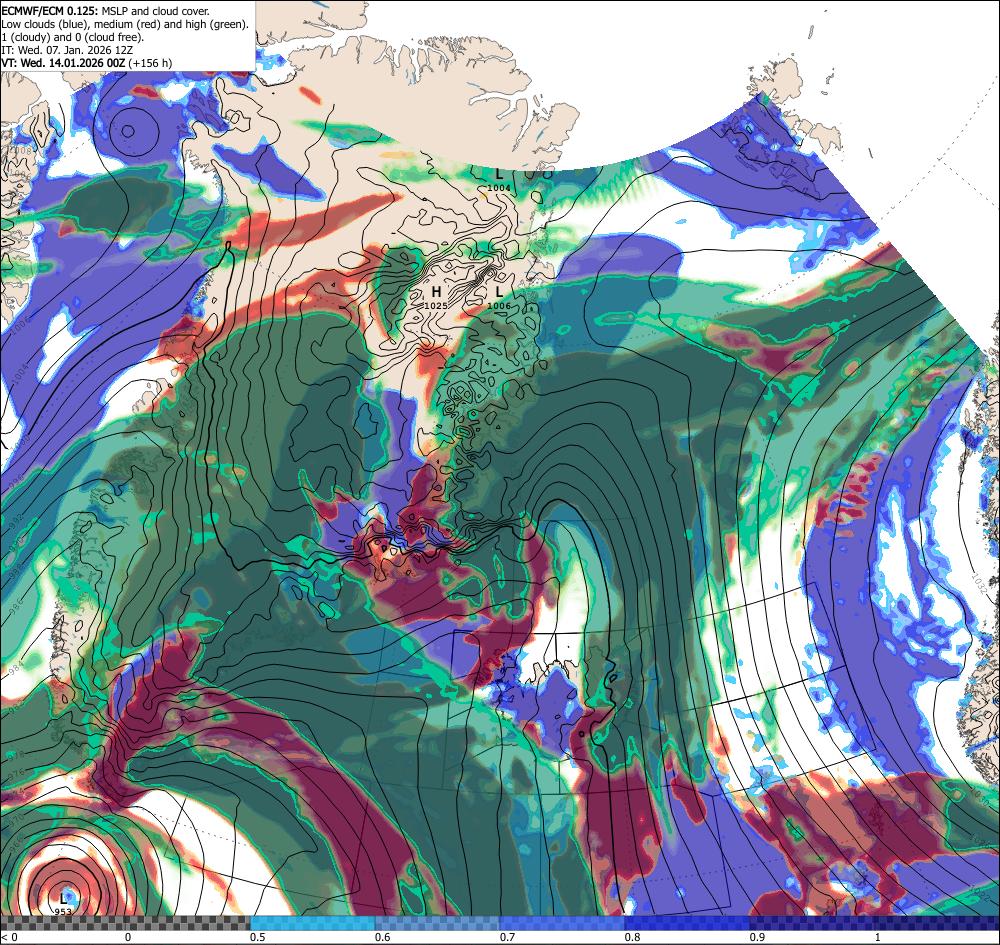Click the init time 'IT: Wed. 07. Jan. 2026 12Z'
This screenshot has height=945, width=1000.
(67, 50)
